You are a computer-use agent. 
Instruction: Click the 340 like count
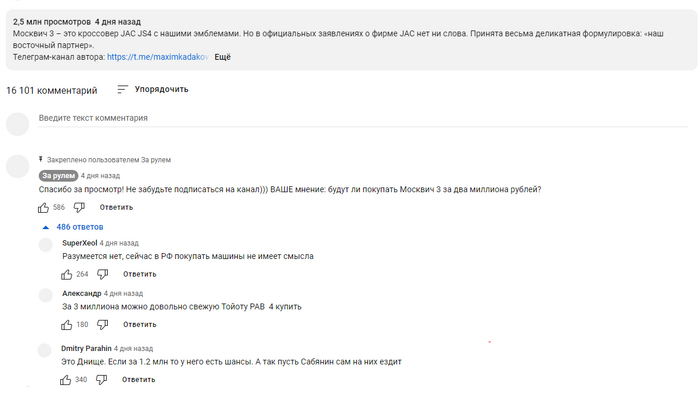[81, 380]
